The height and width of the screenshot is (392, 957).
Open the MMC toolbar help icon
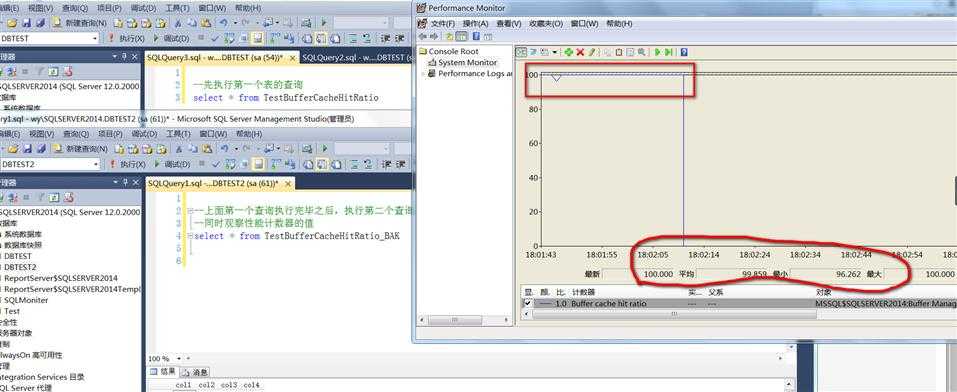coord(476,36)
